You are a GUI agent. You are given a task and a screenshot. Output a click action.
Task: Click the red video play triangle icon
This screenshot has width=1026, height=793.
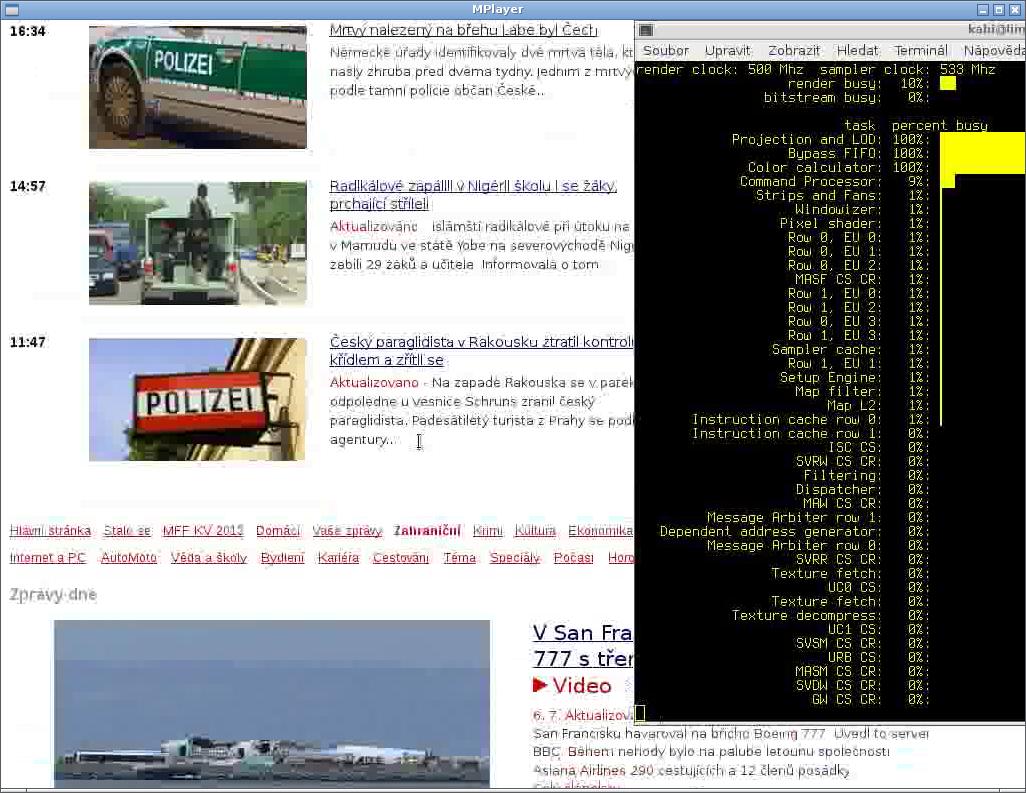[540, 685]
